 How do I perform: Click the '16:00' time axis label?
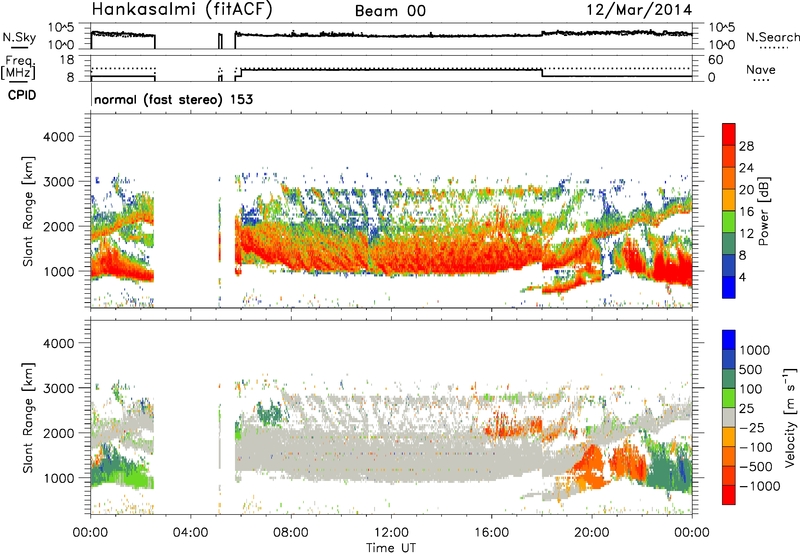pyautogui.click(x=491, y=533)
